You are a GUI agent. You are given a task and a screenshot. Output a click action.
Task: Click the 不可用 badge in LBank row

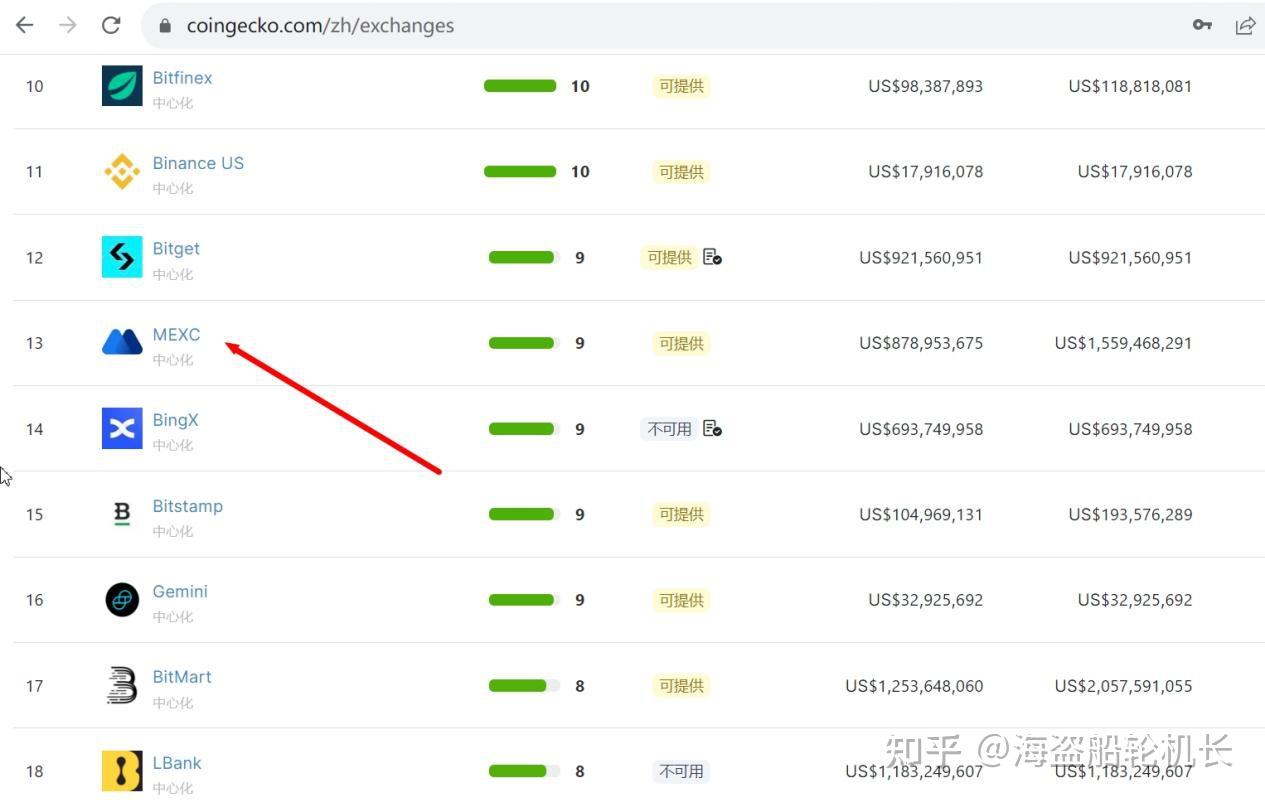click(681, 771)
